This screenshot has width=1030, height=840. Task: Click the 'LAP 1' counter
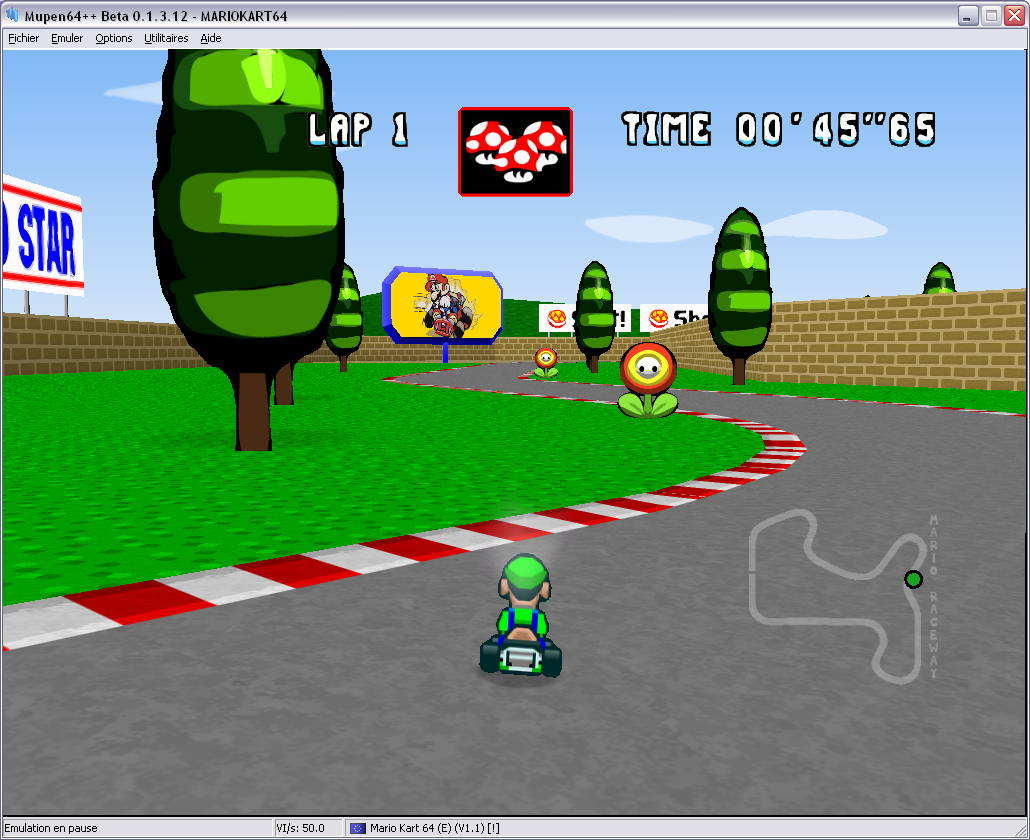(x=359, y=129)
